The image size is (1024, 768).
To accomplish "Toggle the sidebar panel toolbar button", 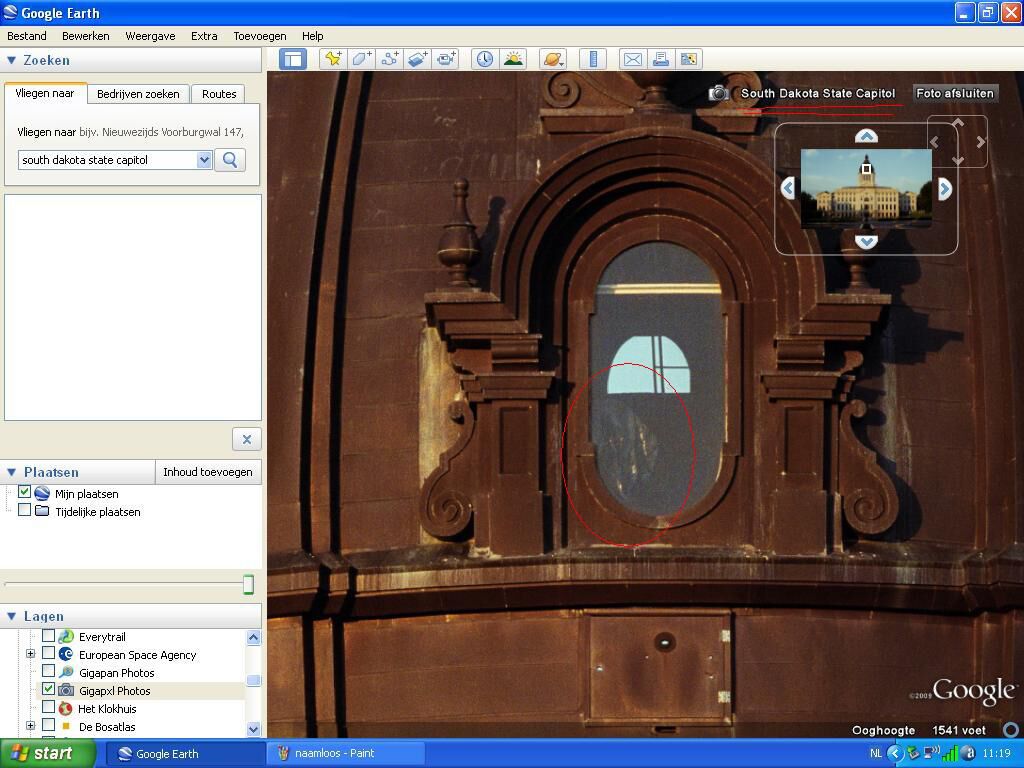I will (x=293, y=59).
